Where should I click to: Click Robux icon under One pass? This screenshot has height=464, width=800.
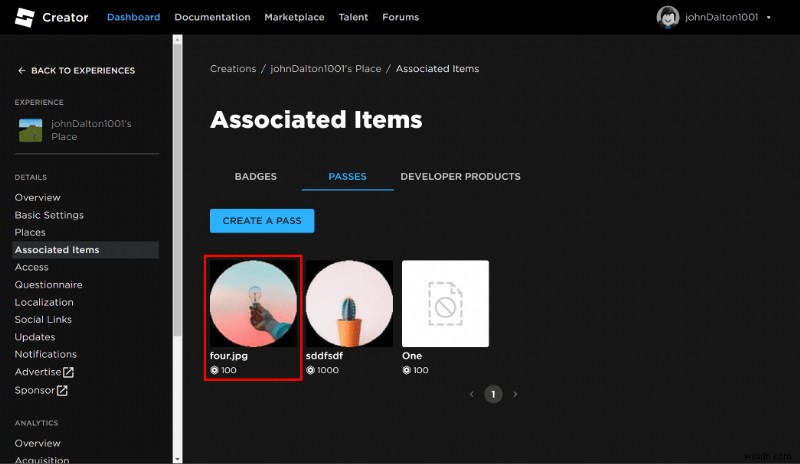[x=406, y=370]
